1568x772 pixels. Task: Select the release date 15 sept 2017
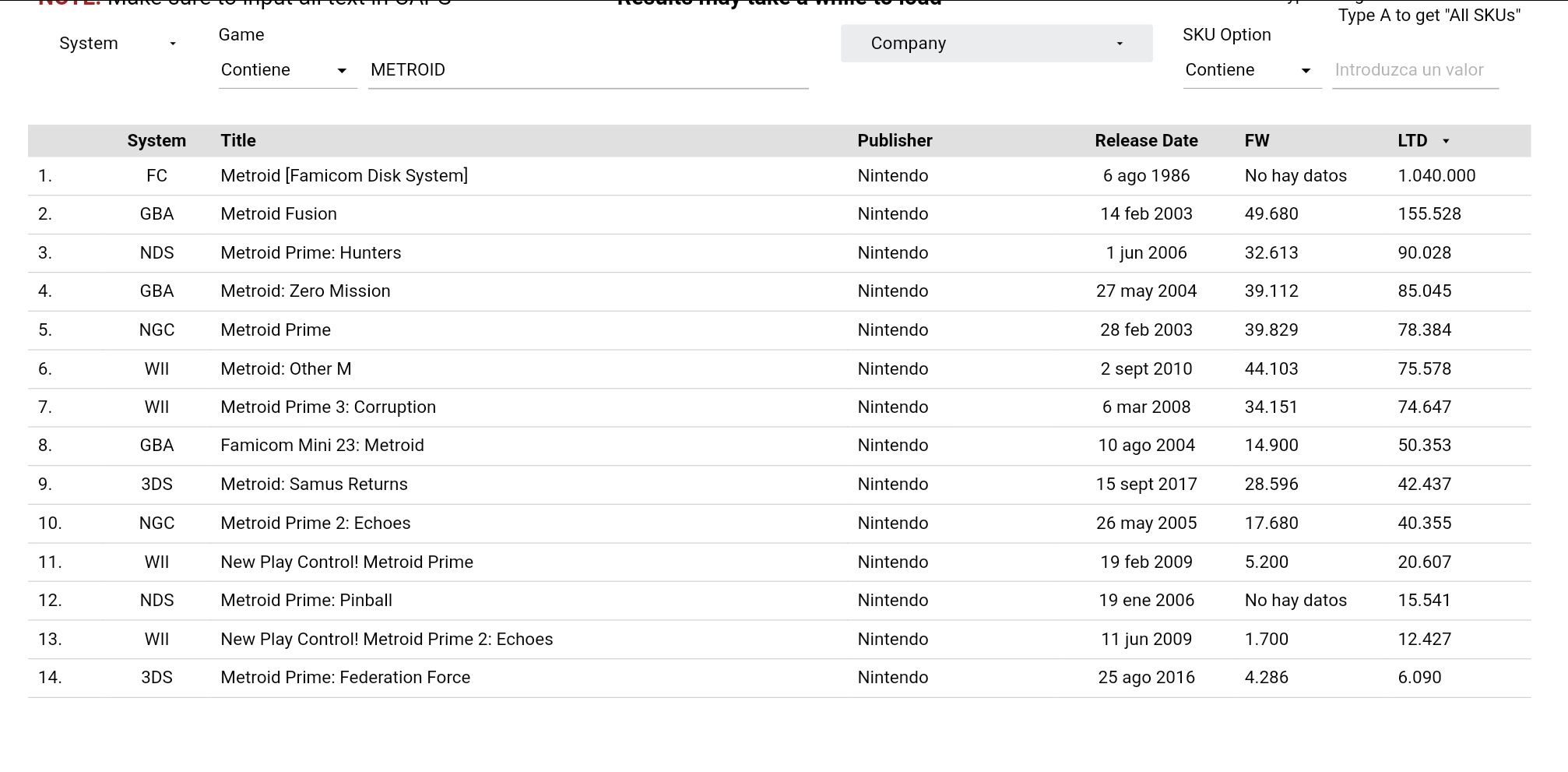tap(1146, 485)
